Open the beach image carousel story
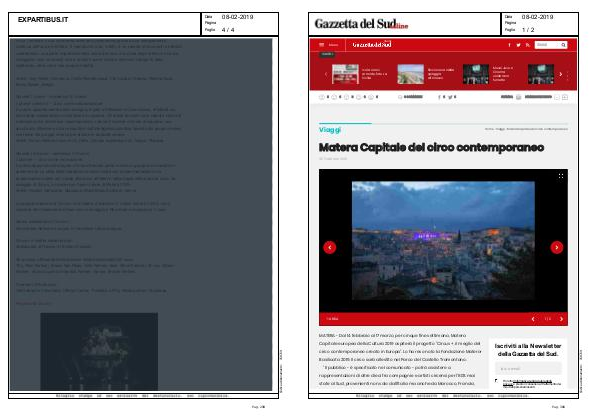 pos(412,73)
